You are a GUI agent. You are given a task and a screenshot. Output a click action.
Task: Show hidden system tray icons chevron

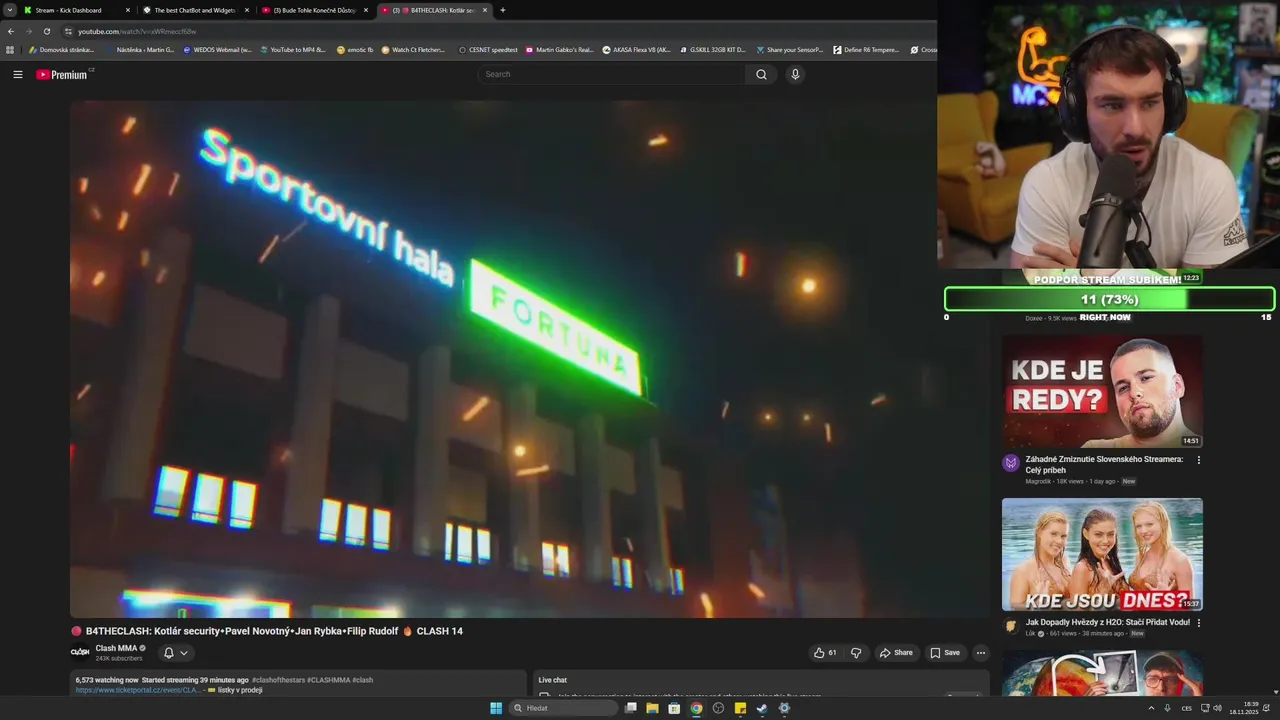click(x=1151, y=708)
